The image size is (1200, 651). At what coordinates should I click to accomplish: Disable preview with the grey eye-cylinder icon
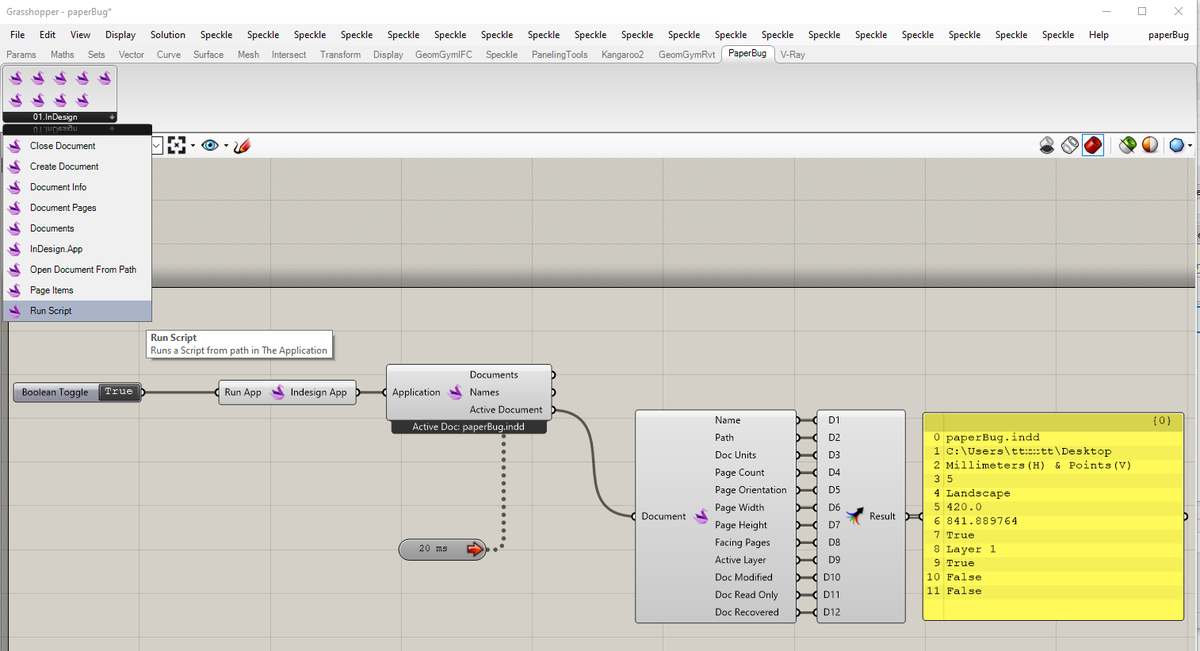point(1047,145)
